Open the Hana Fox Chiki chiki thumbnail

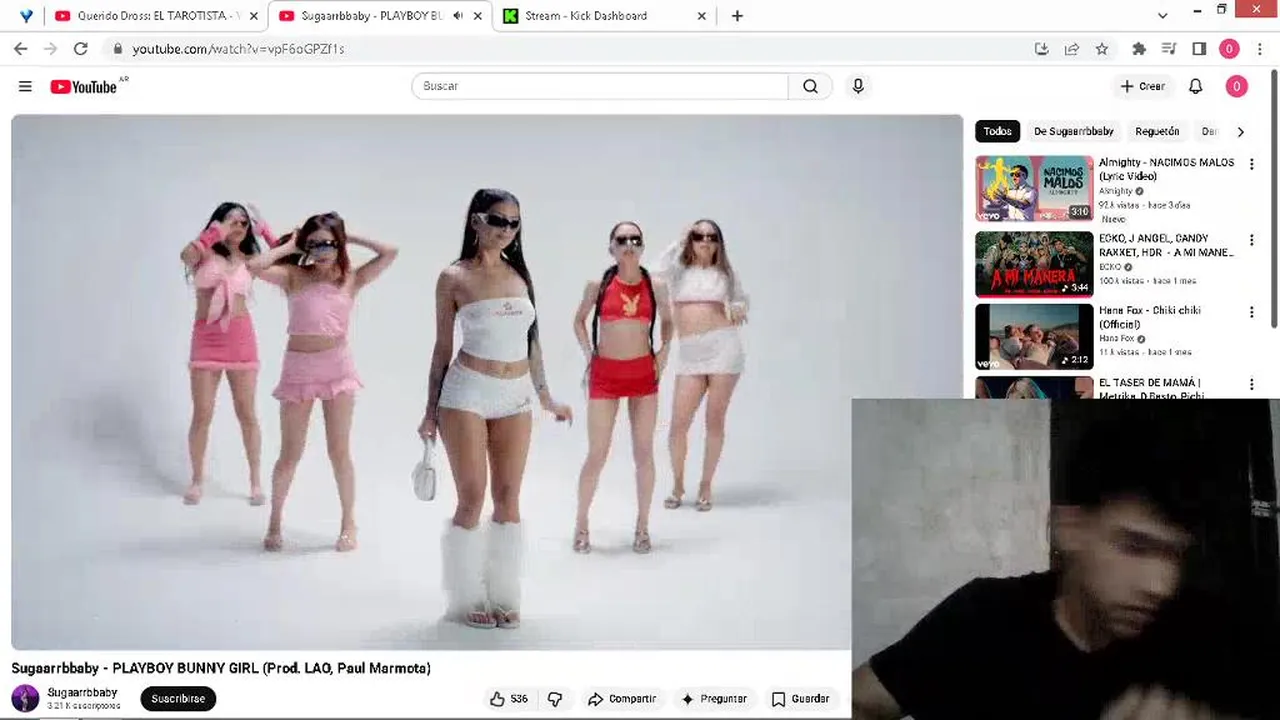(x=1034, y=337)
